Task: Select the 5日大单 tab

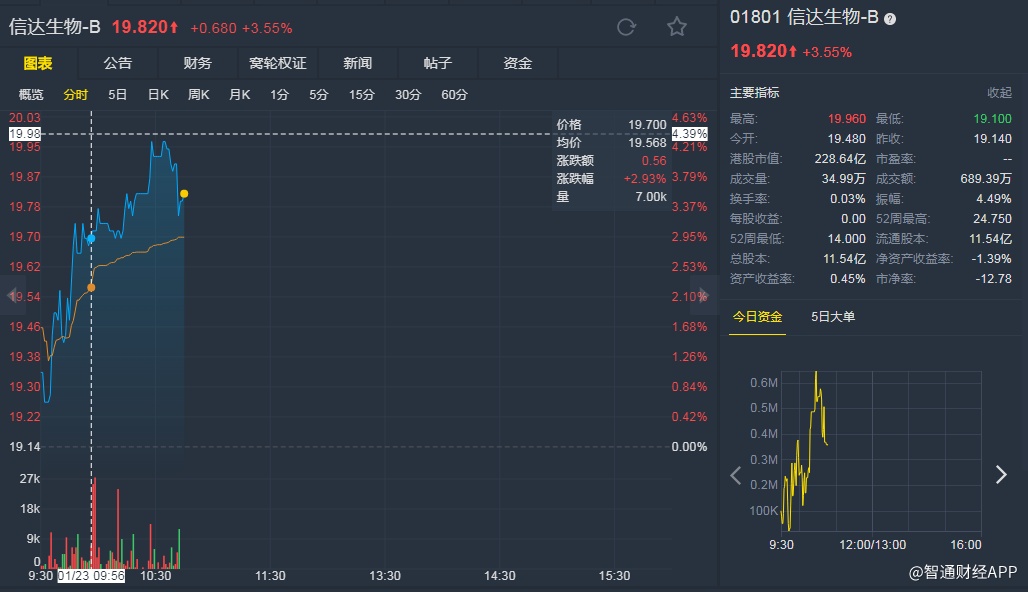Action: (833, 317)
